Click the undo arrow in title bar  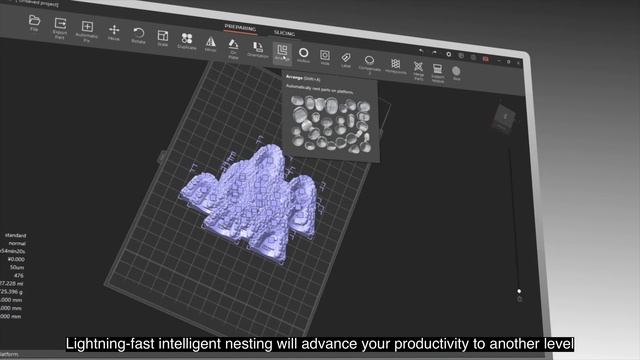[x=421, y=51]
